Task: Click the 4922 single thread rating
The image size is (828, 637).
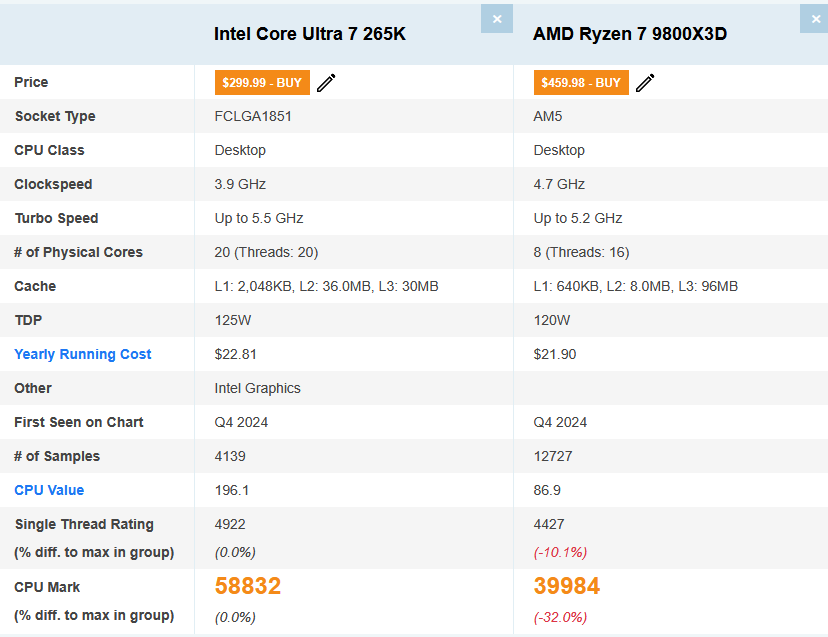Action: 230,524
